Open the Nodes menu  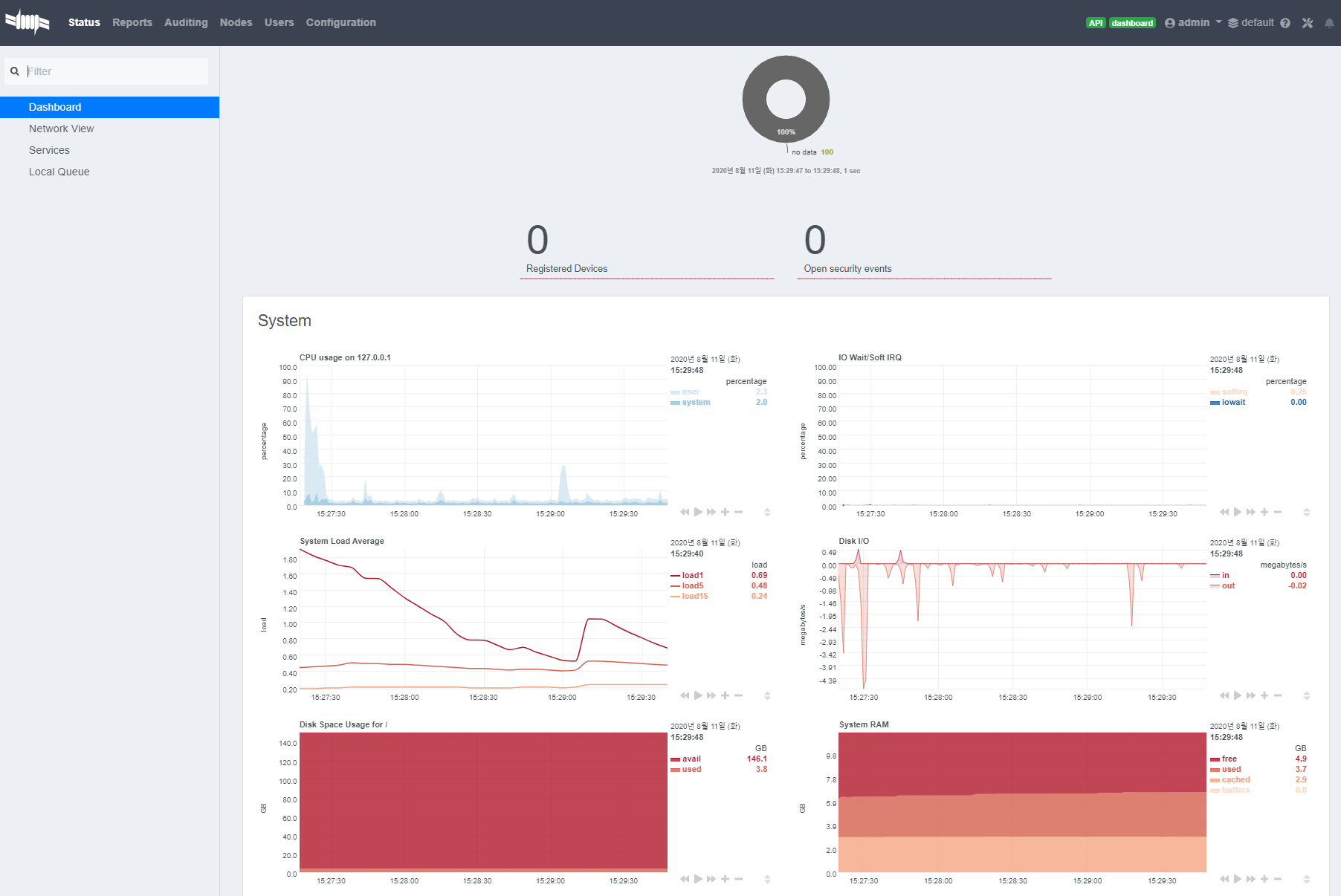(x=236, y=22)
